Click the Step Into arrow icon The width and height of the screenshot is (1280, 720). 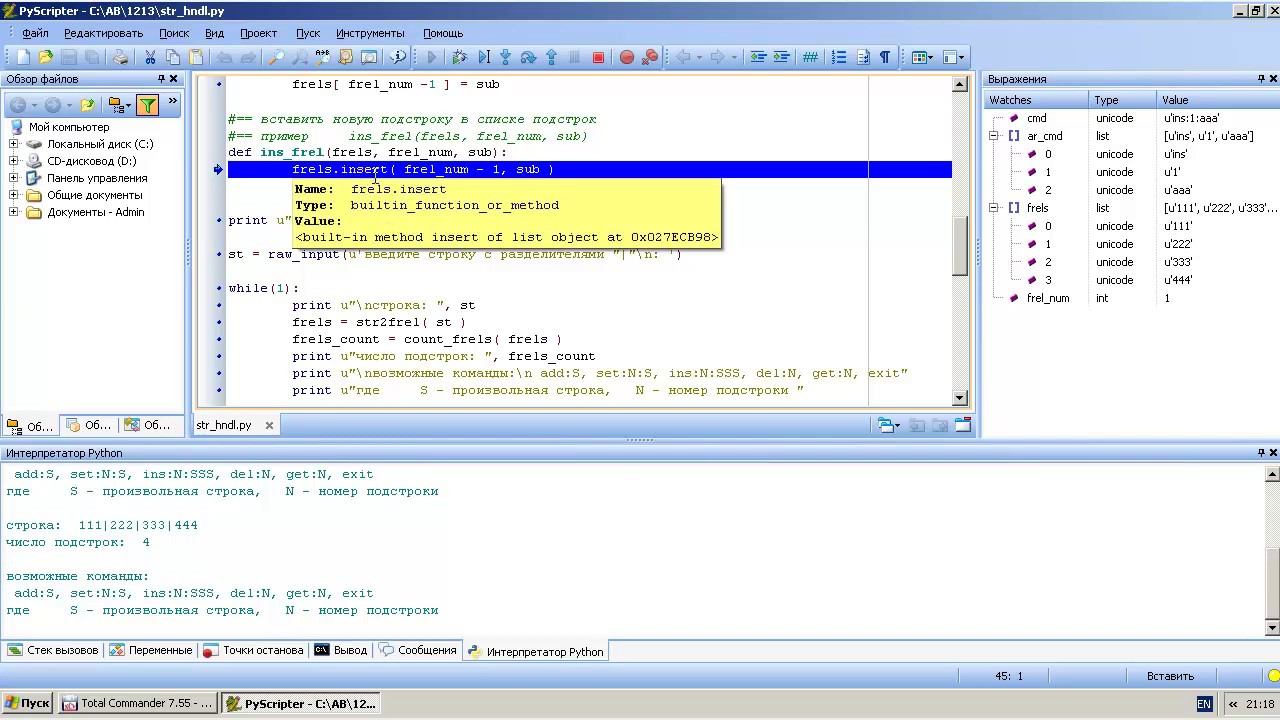pyautogui.click(x=505, y=57)
